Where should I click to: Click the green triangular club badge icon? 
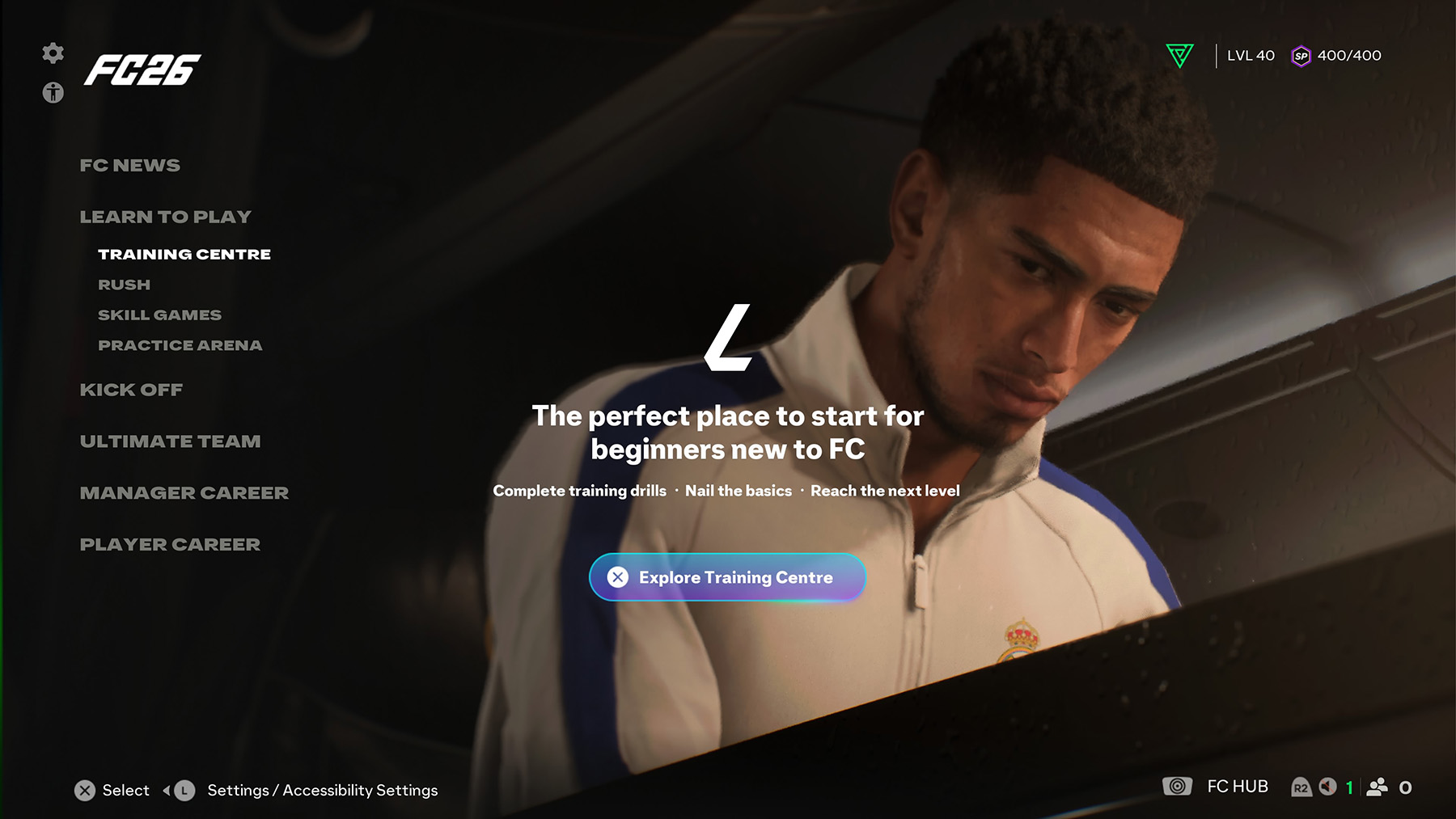click(1179, 56)
